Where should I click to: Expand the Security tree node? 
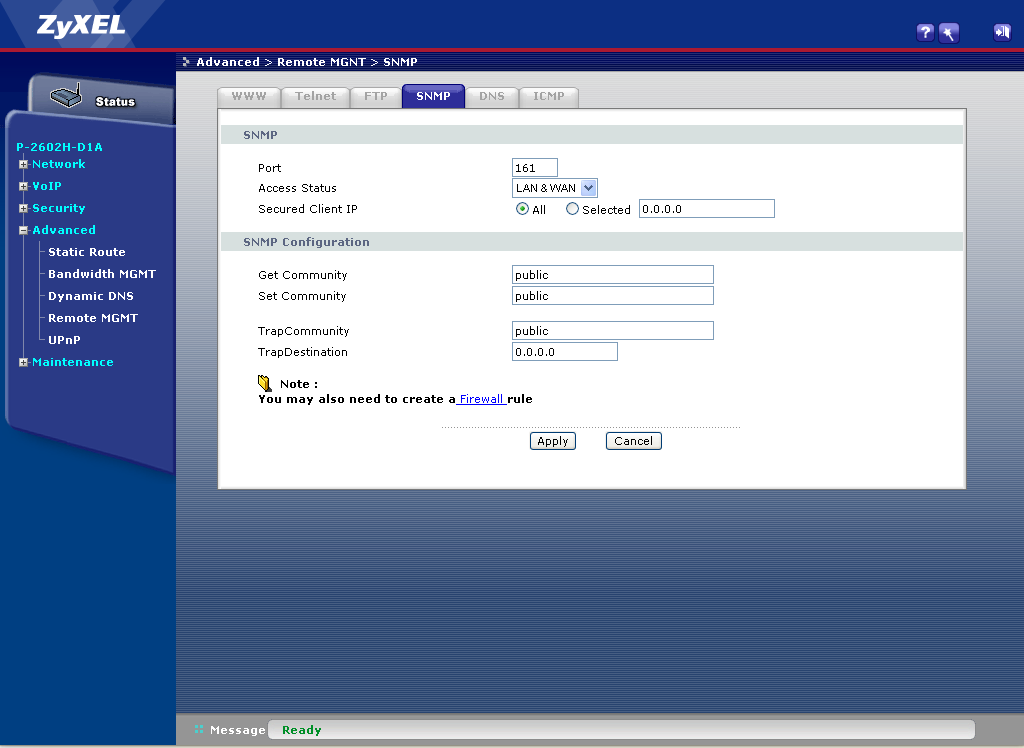pos(24,208)
